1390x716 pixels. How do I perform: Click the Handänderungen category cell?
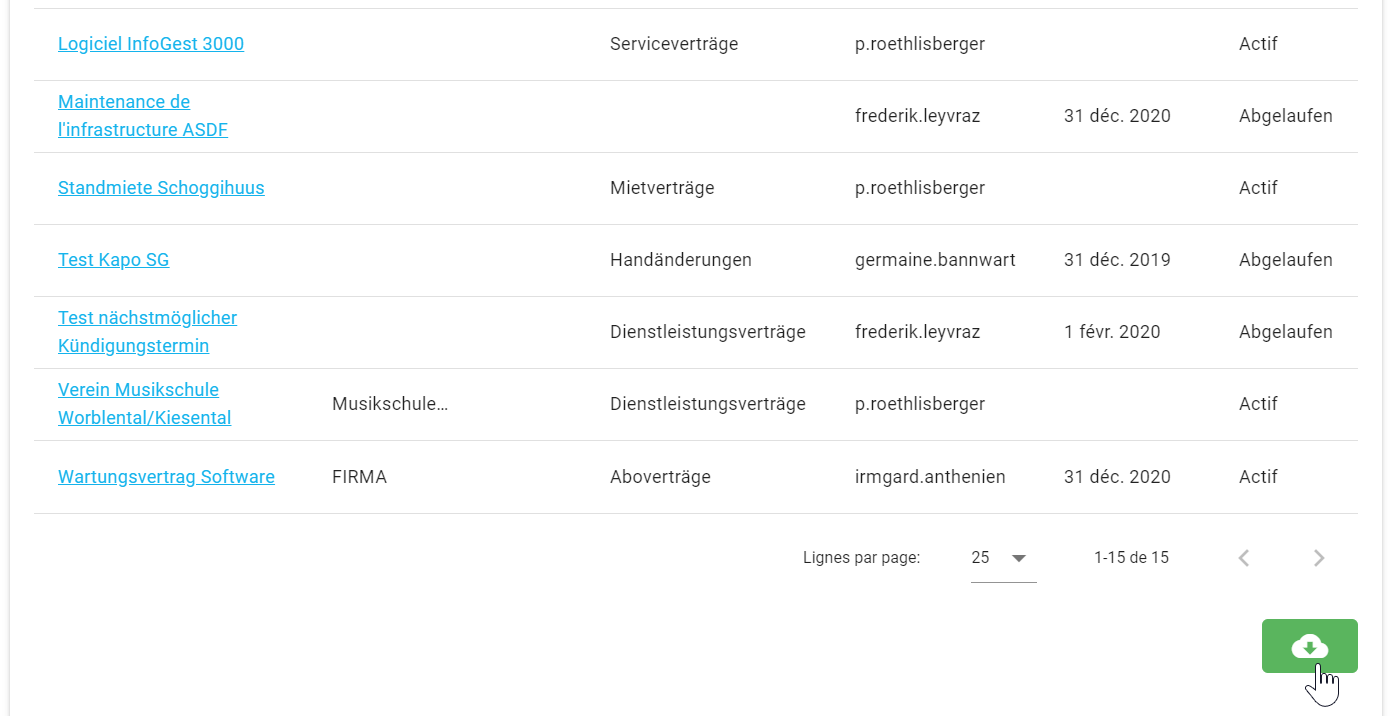tap(680, 260)
